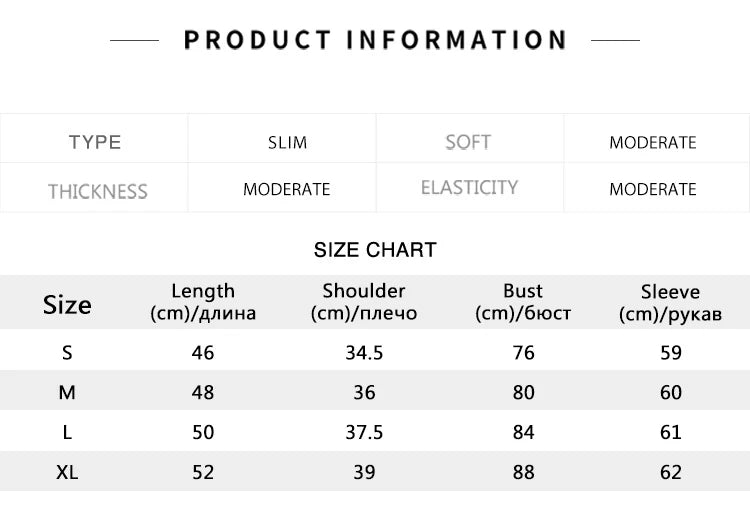Click the Shoulder (cm) column header
750x528 pixels.
pos(364,302)
